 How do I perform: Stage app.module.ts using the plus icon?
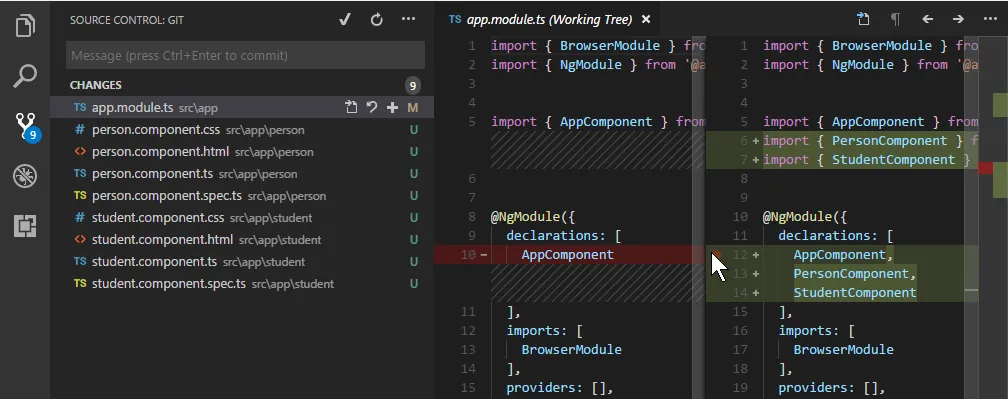point(392,107)
